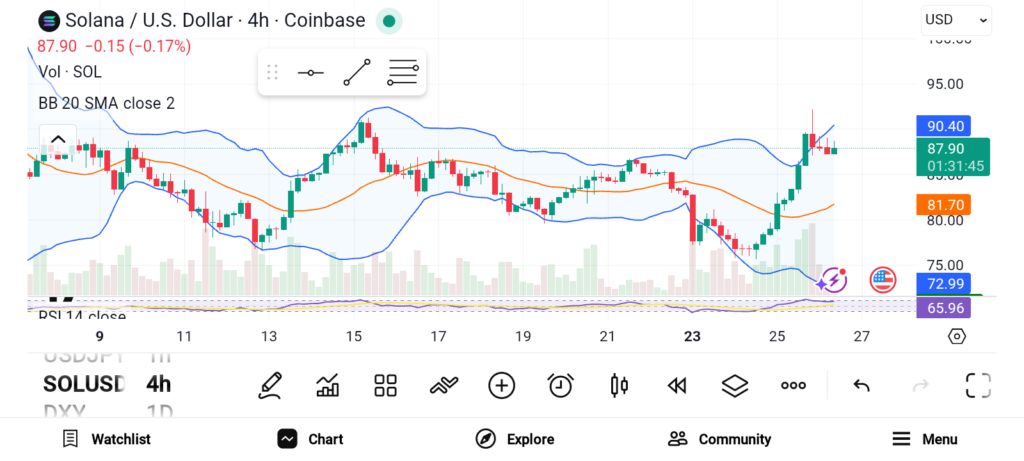Viewport: 1024px width, 461px height.
Task: Create an alert with alarm clock icon
Action: 560,385
